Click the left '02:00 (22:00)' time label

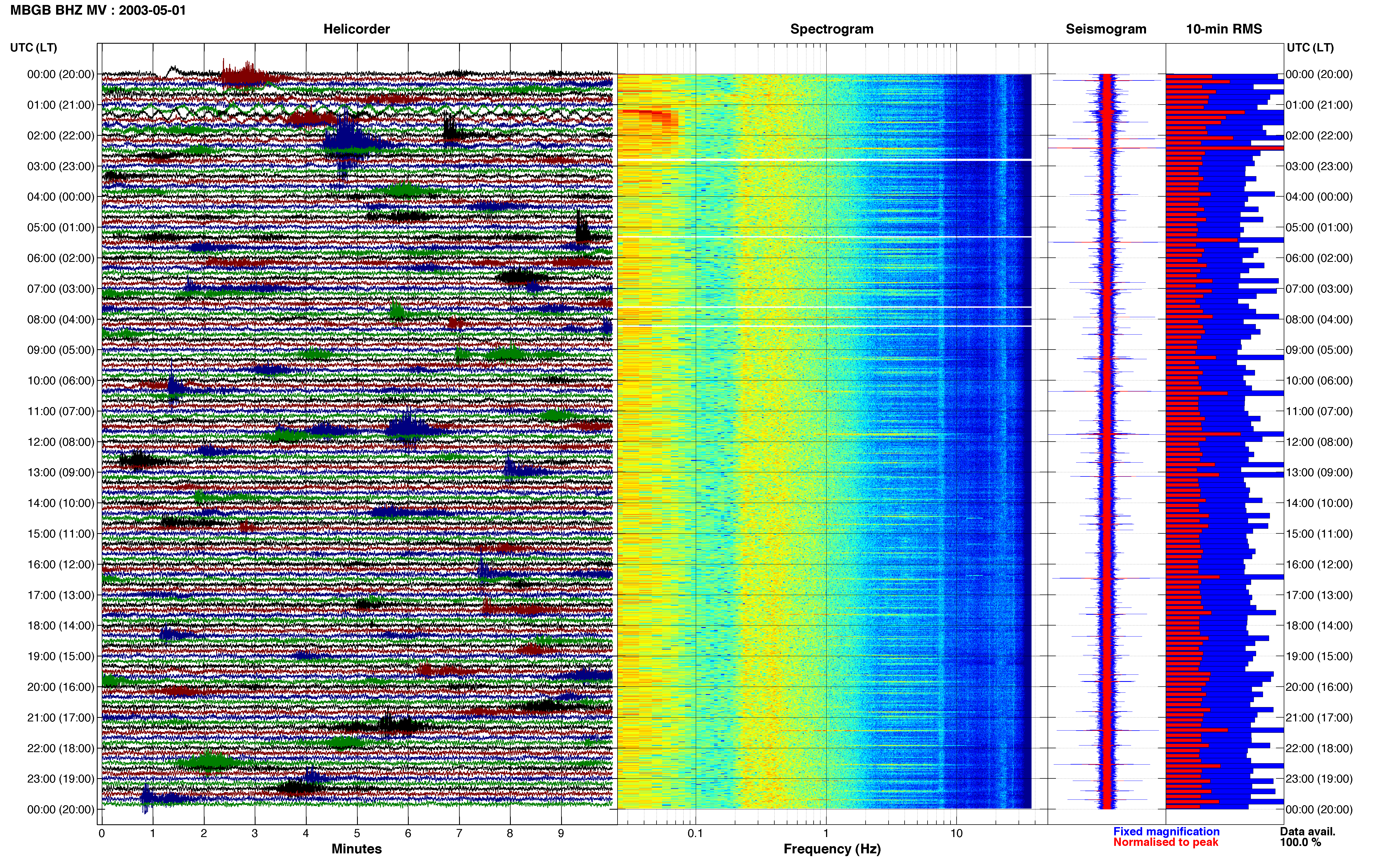point(61,135)
